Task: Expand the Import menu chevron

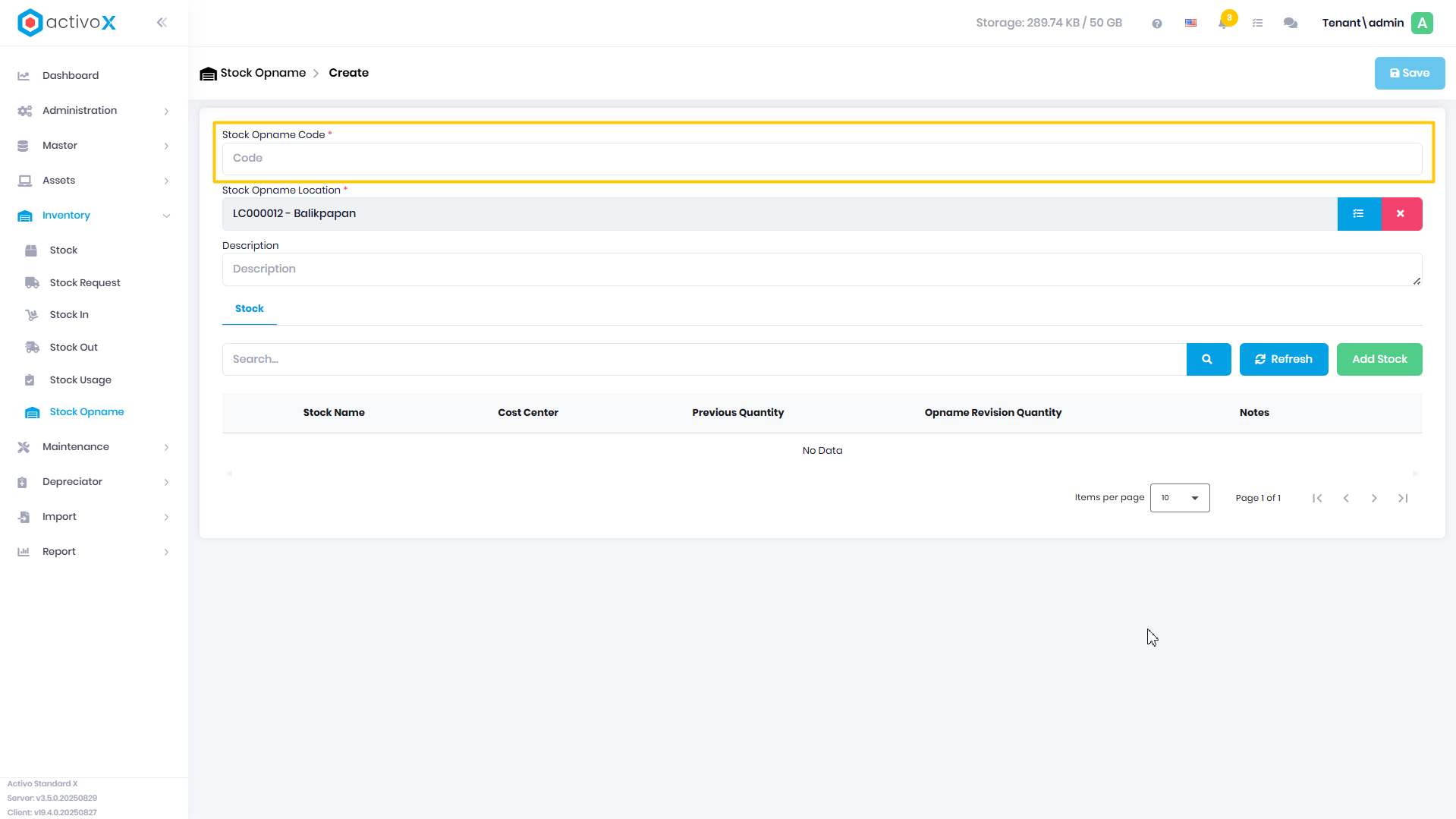Action: 166,518
